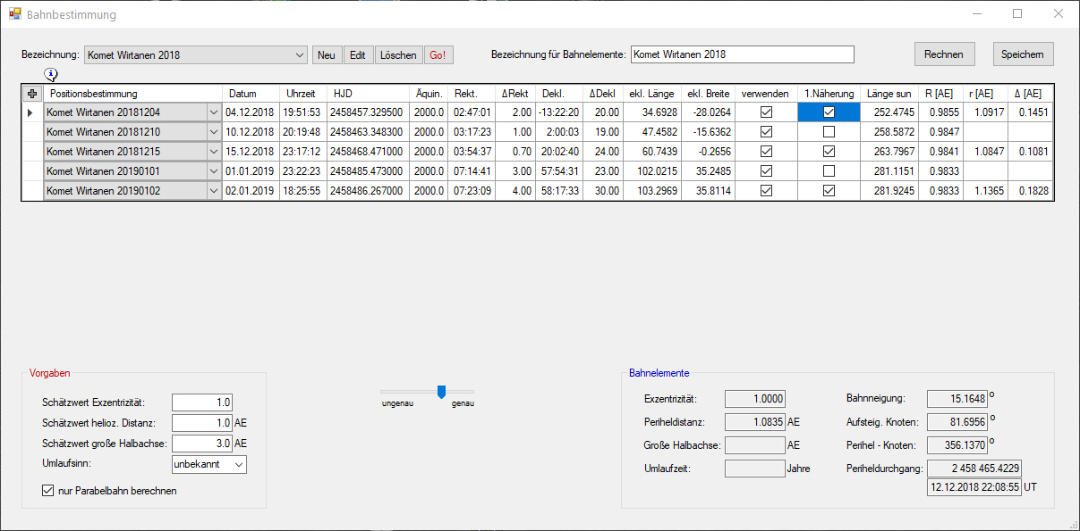1080x531 pixels.
Task: Click the ungenau–genau accuracy slider
Action: (x=441, y=392)
